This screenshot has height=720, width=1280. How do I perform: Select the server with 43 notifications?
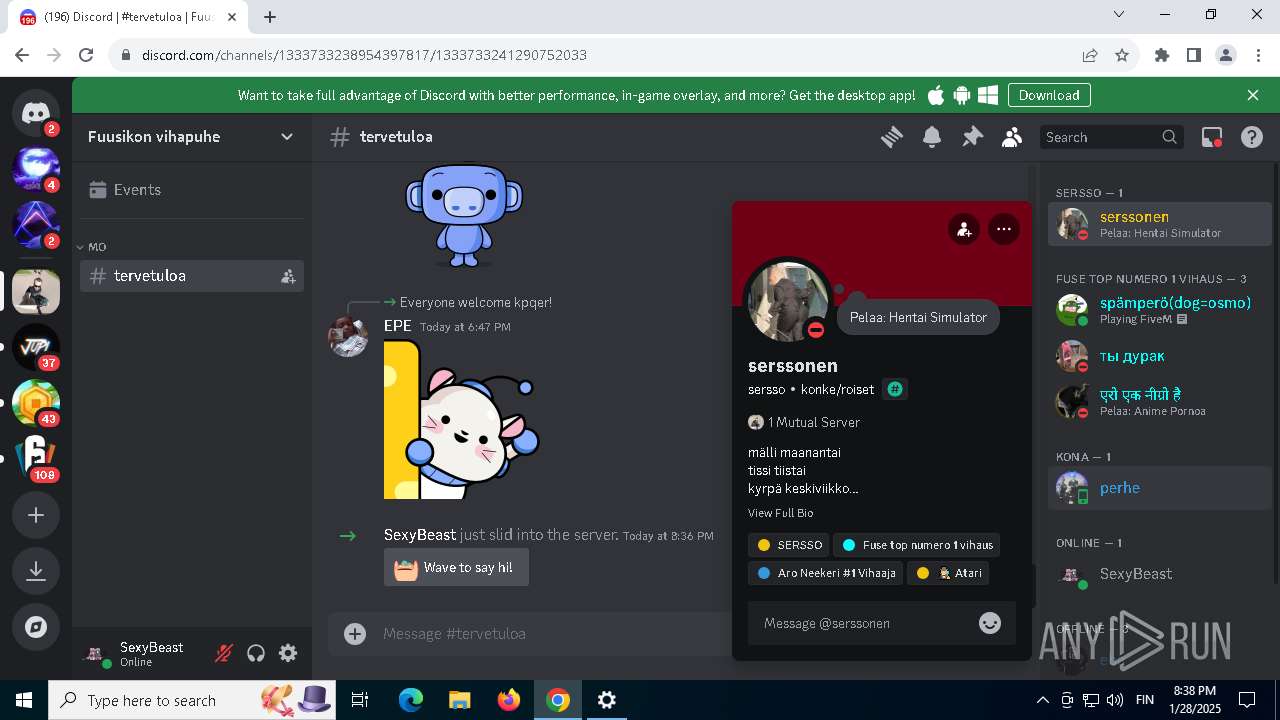36,403
